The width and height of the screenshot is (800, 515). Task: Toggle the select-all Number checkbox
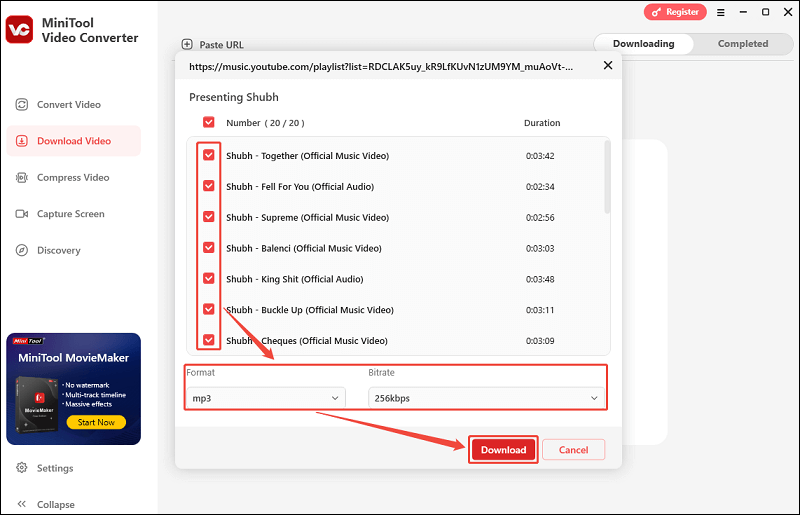point(209,122)
